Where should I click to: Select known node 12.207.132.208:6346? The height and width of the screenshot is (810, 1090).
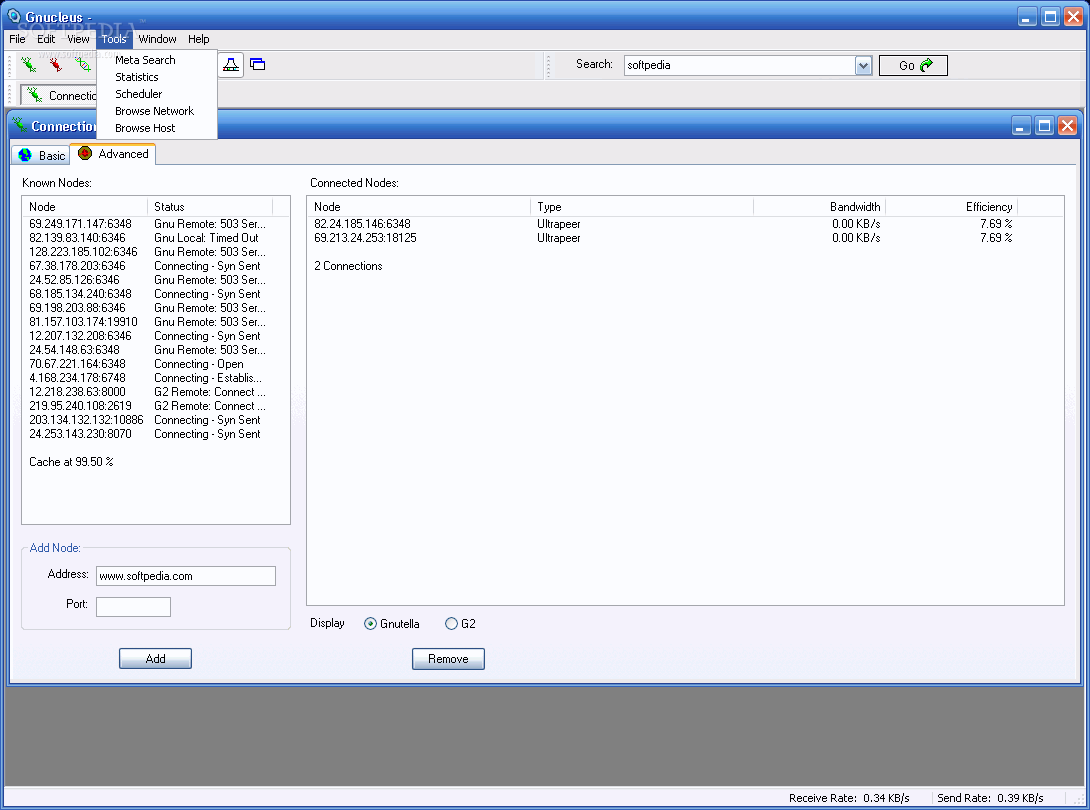[x=80, y=336]
